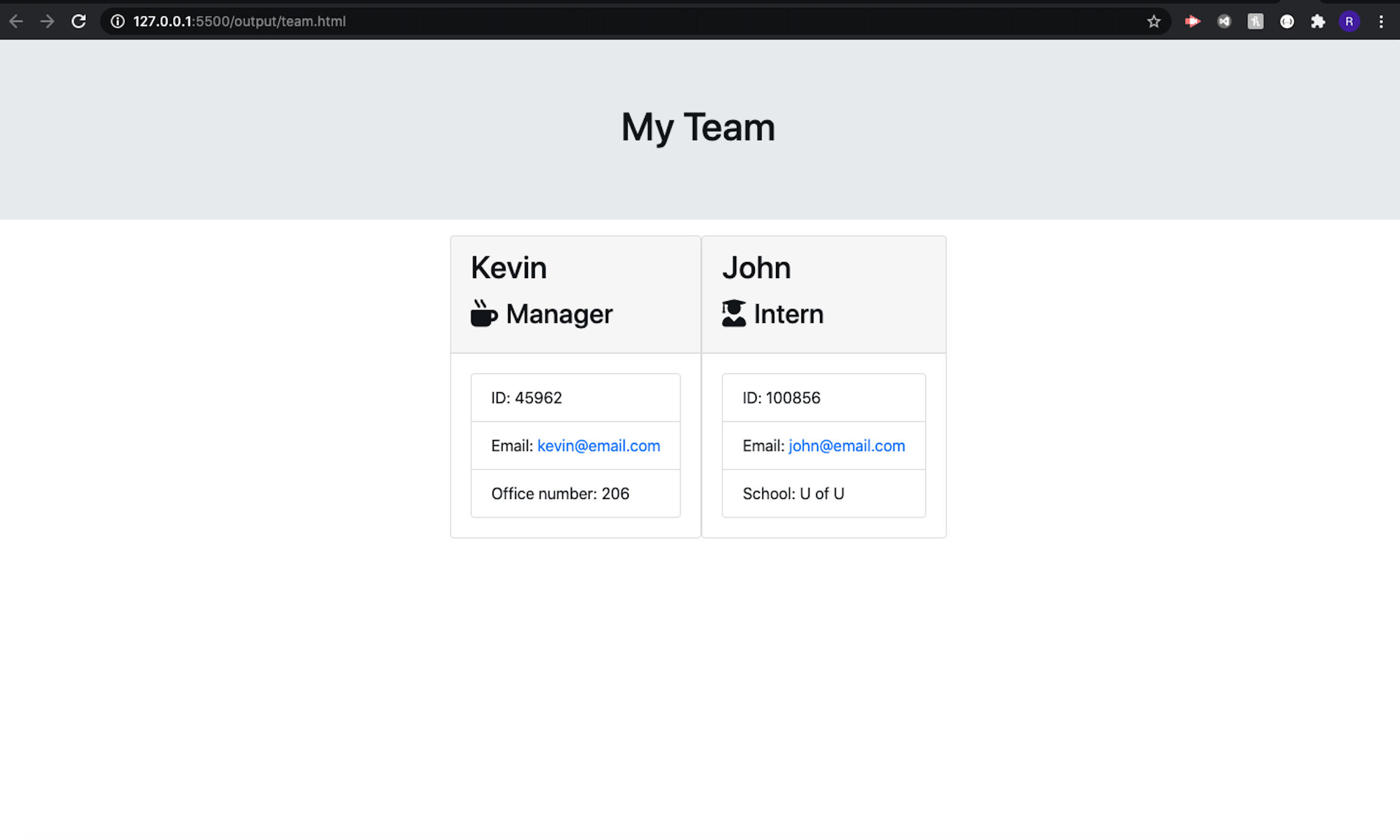The image size is (1400, 840).
Task: Bookmark this page with the star
Action: coord(1153,22)
